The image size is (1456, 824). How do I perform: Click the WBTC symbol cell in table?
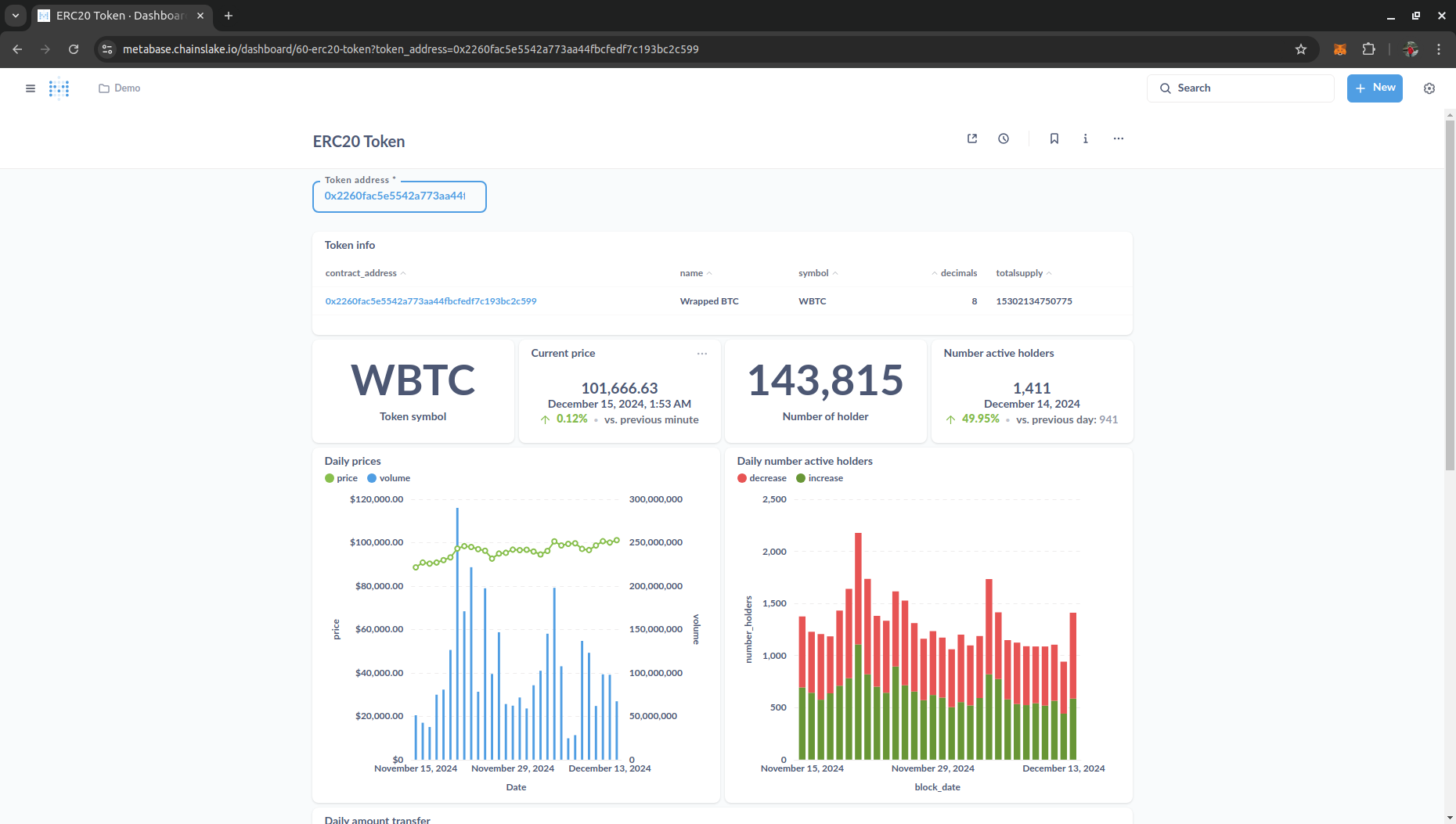(813, 301)
